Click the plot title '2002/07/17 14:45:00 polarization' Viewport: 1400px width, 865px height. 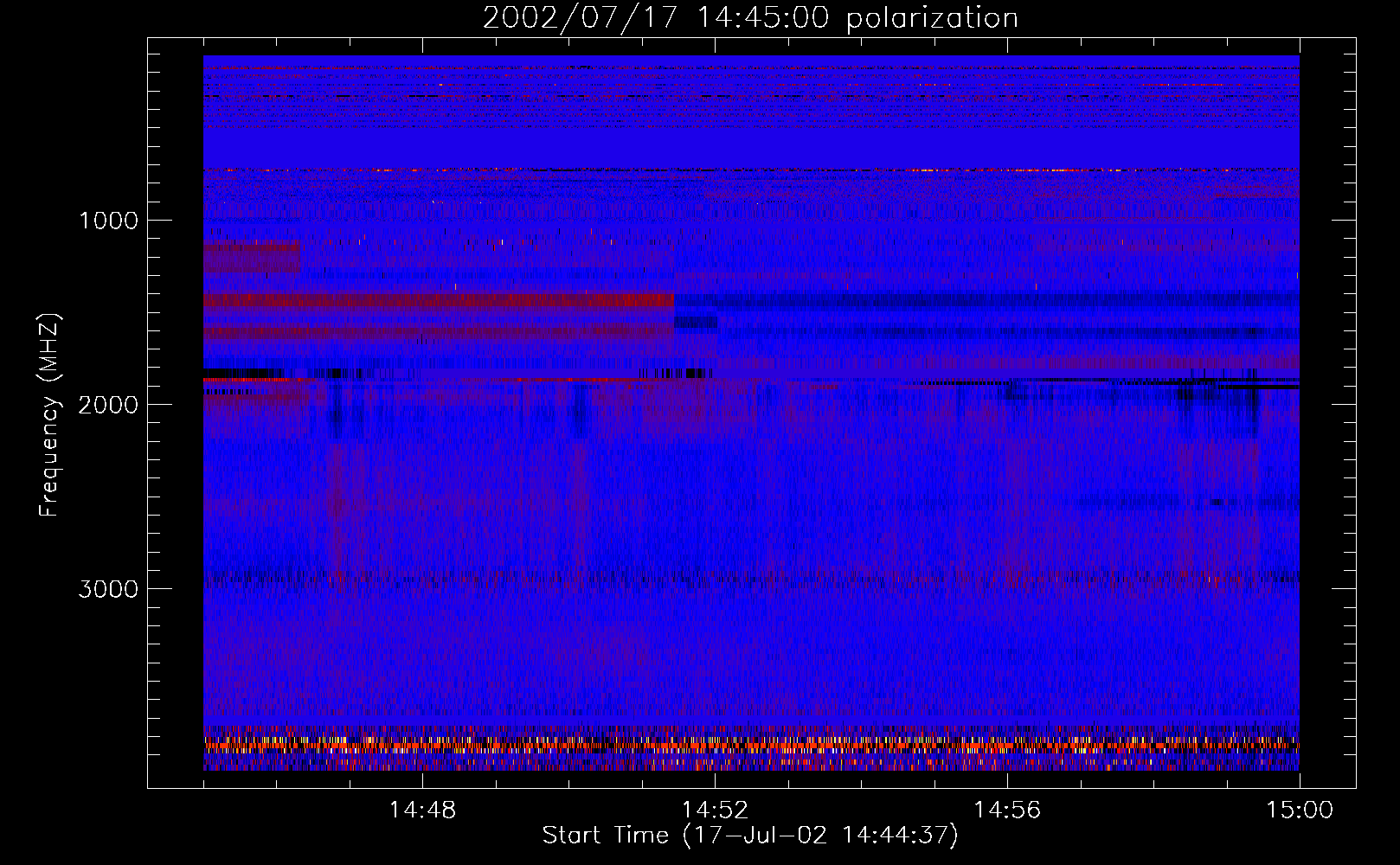point(750,17)
